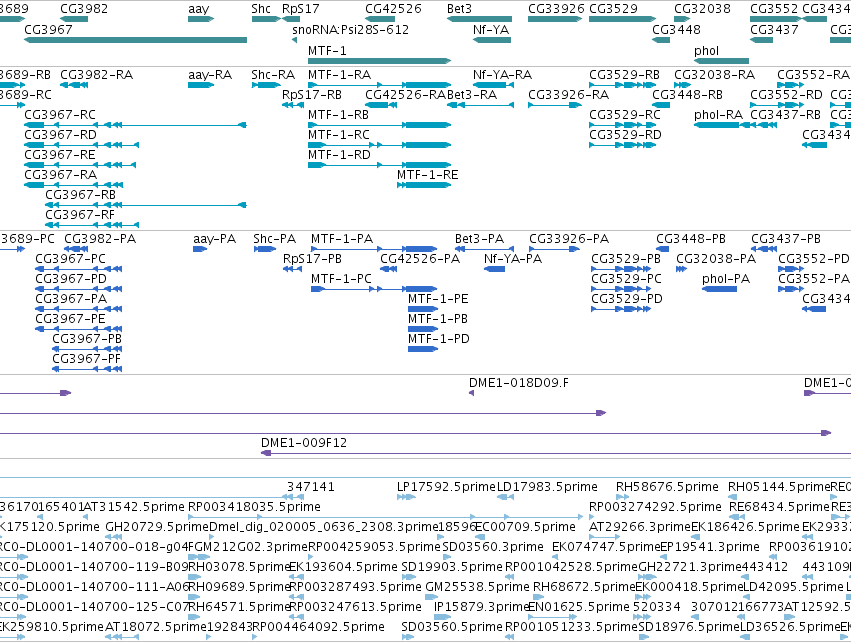851x642 pixels.
Task: Select the CG3529-RC transcript label
Action: pos(625,115)
